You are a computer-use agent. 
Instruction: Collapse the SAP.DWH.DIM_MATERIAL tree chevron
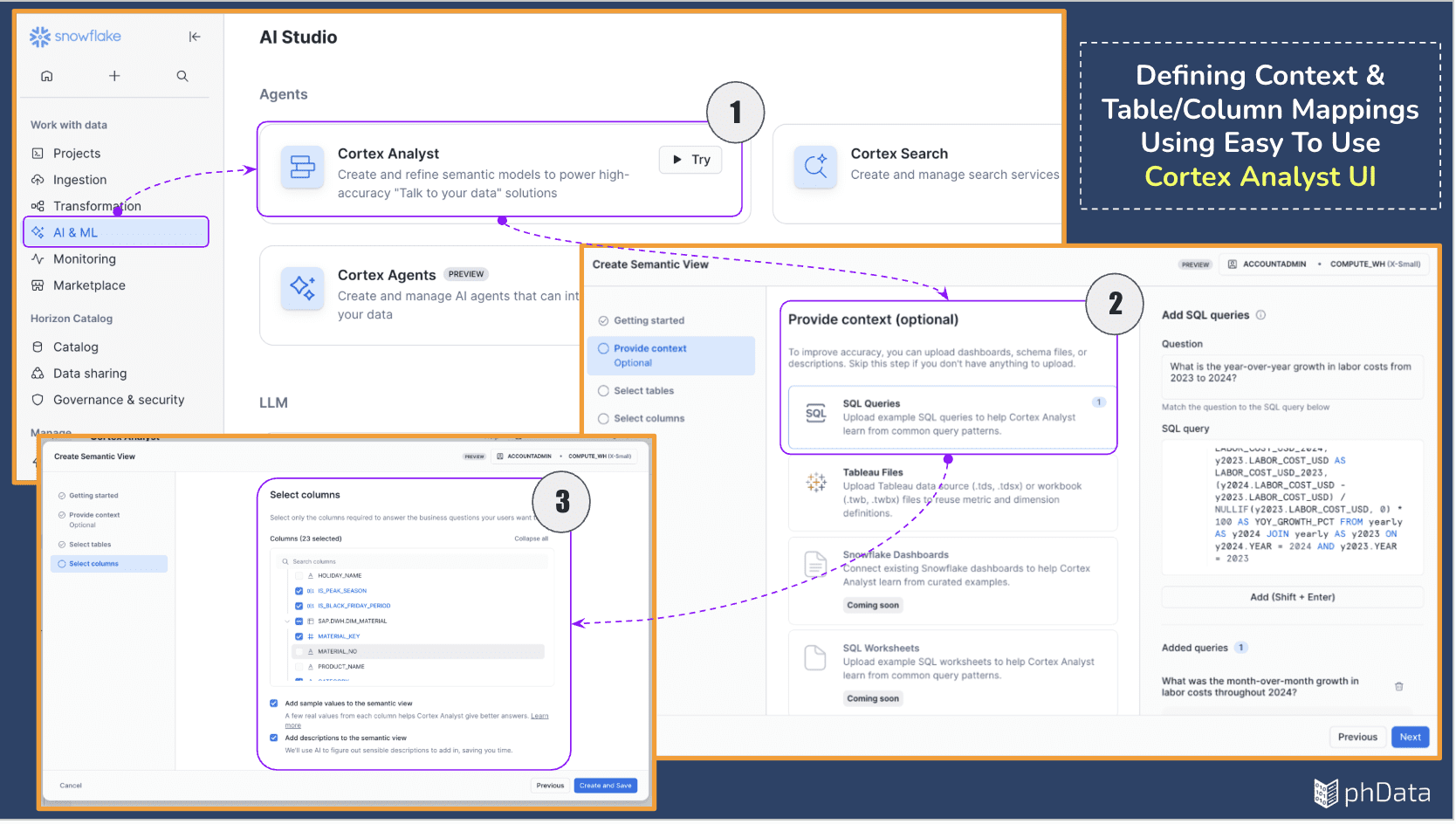tap(287, 621)
